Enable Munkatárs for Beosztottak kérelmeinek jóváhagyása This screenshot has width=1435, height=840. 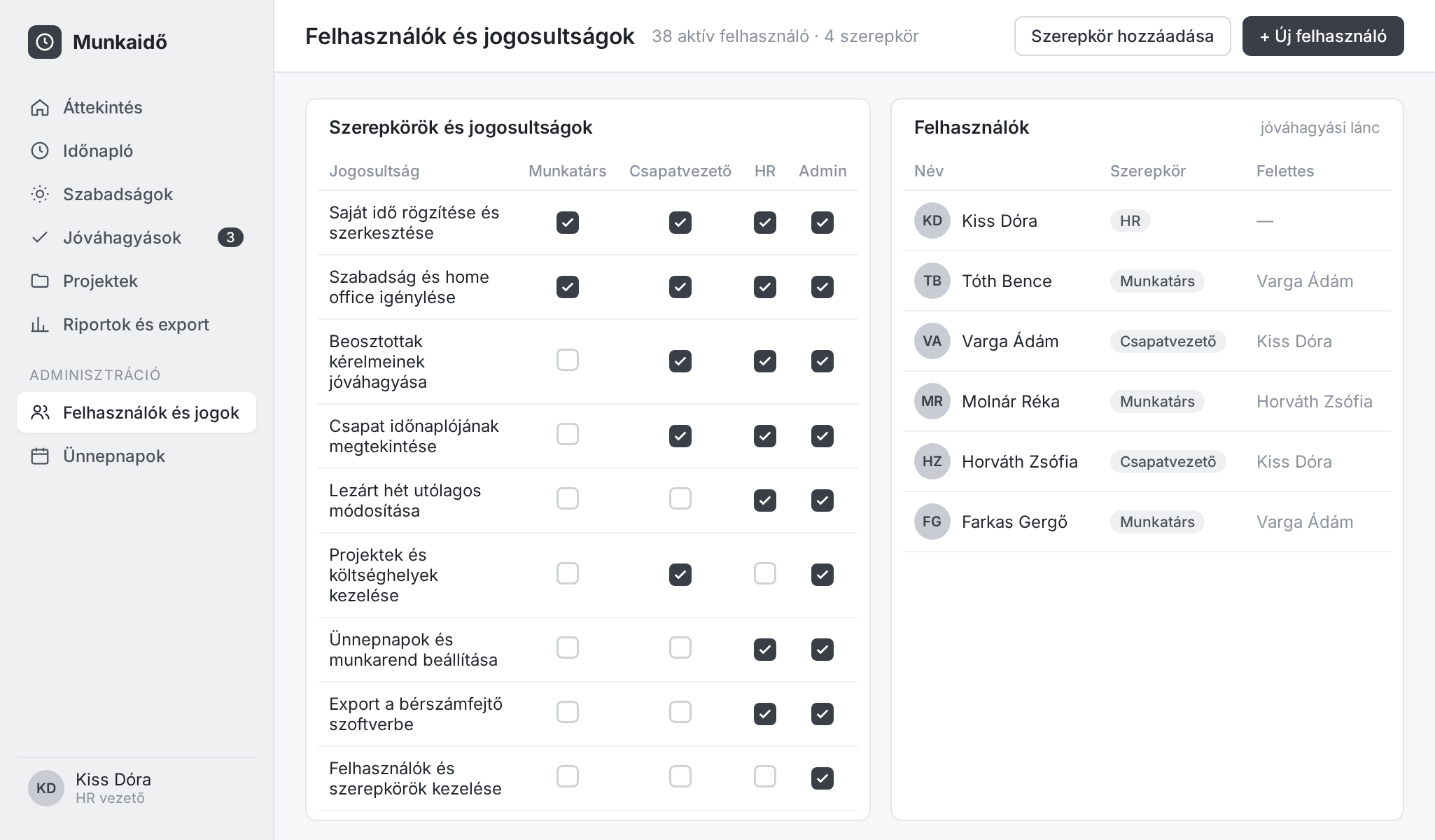tap(568, 360)
